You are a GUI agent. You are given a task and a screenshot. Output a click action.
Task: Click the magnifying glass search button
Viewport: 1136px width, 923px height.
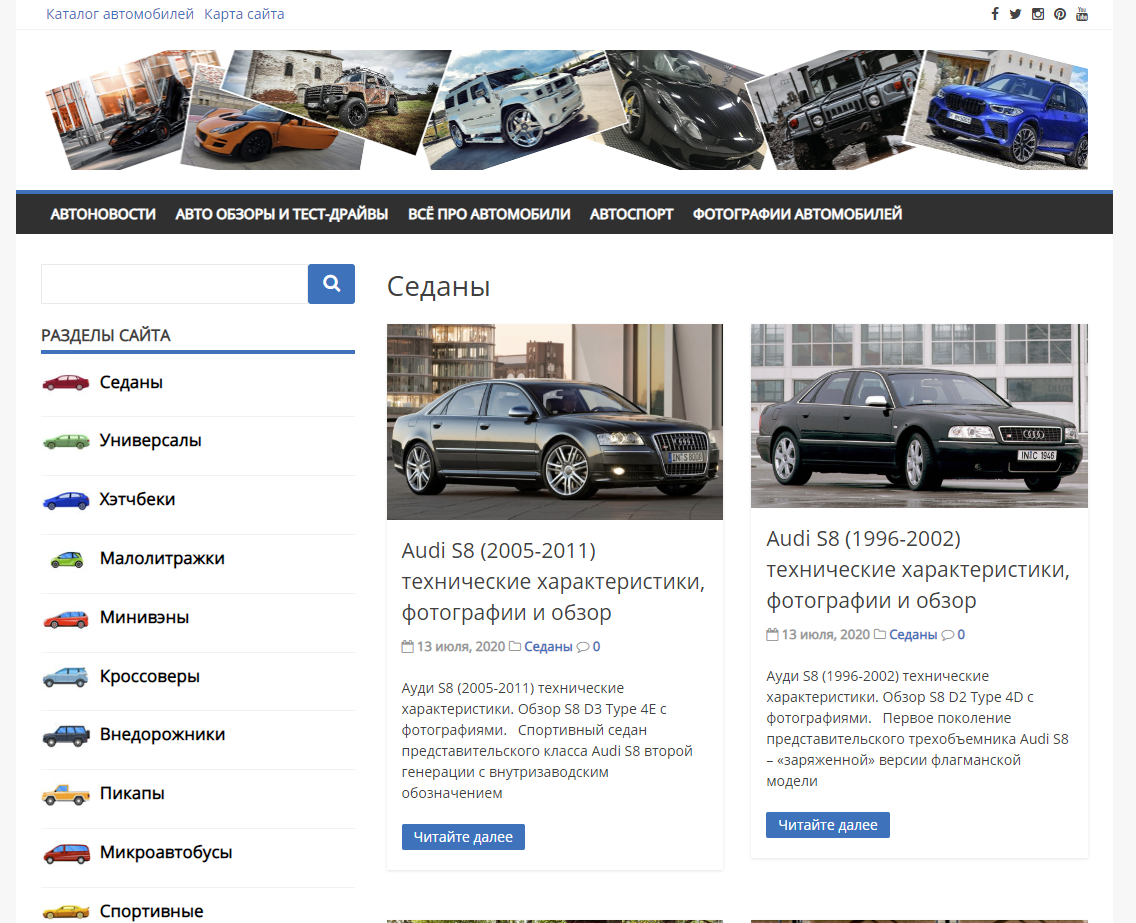331,284
